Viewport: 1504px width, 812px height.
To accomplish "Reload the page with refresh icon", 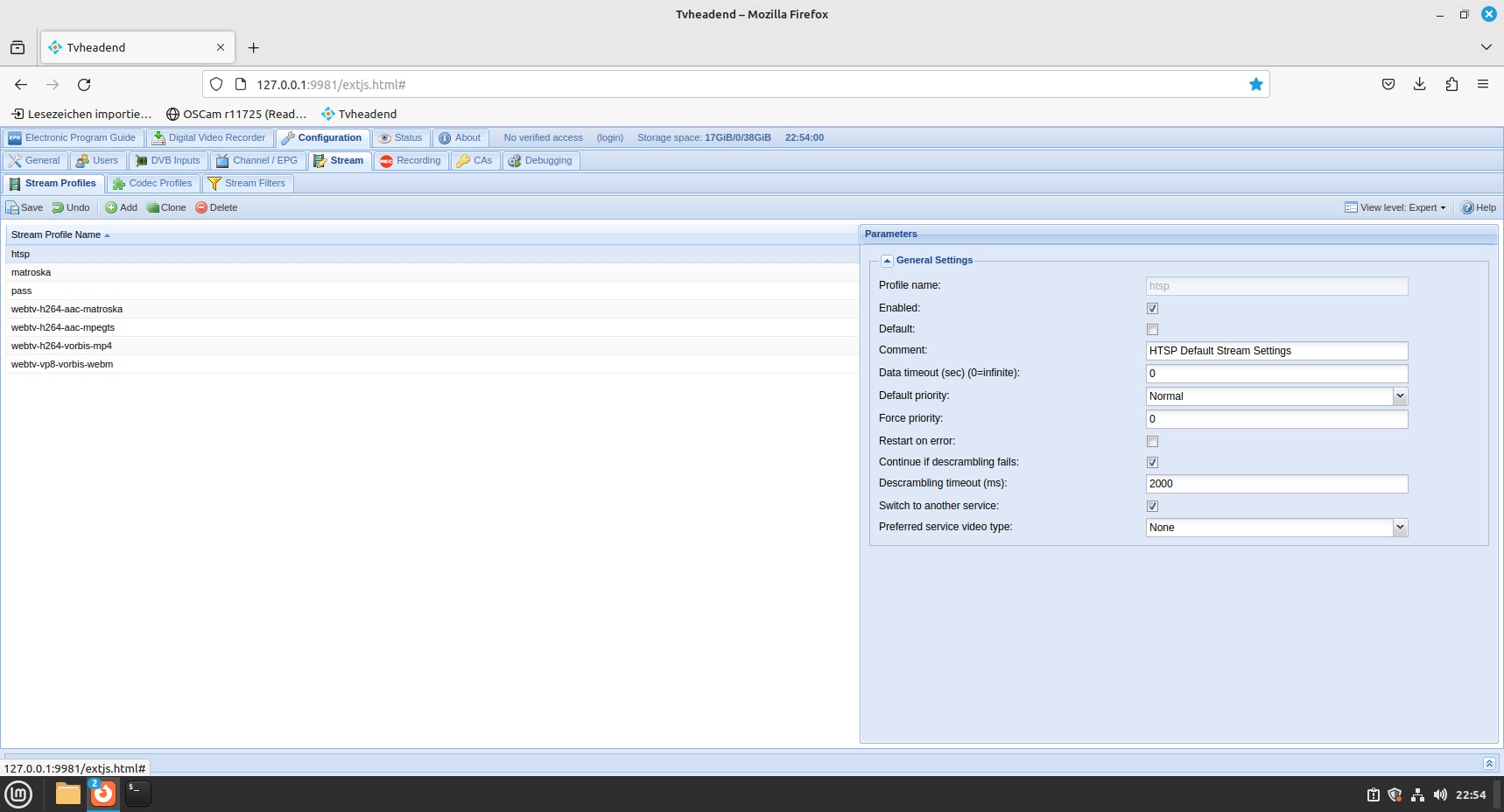I will click(84, 85).
